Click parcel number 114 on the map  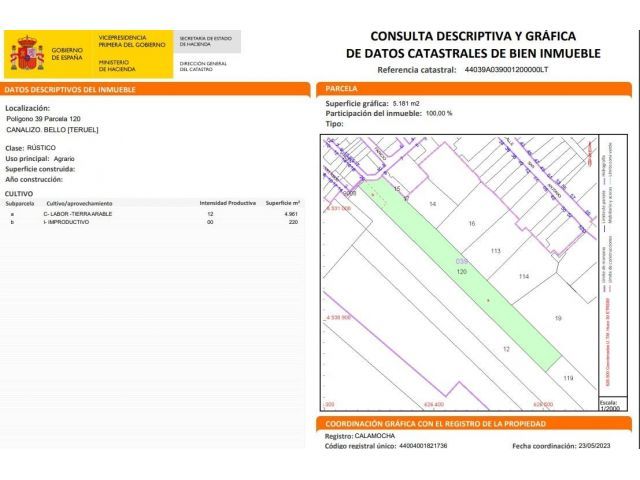[524, 276]
